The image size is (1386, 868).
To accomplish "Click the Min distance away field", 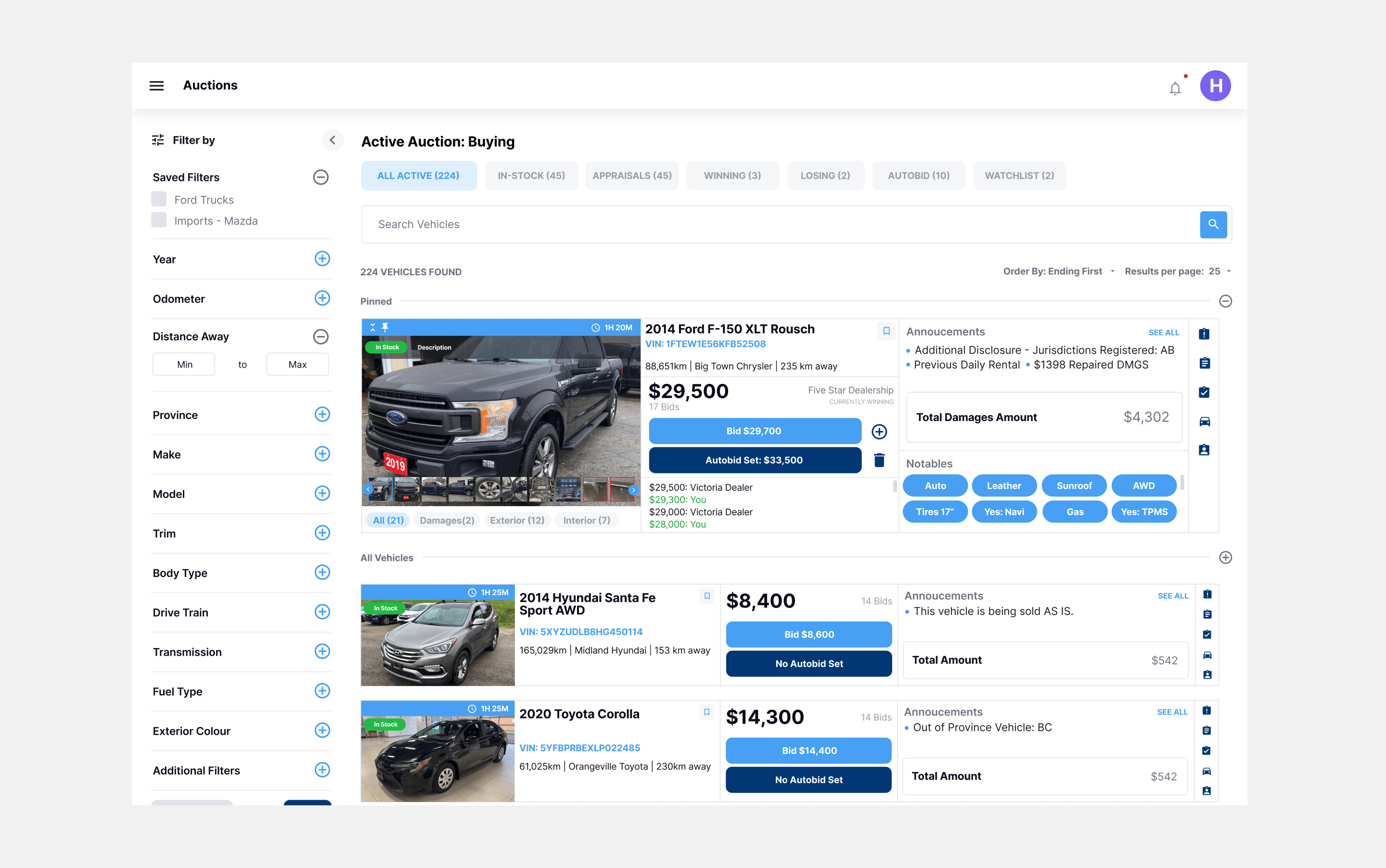I will [x=184, y=365].
